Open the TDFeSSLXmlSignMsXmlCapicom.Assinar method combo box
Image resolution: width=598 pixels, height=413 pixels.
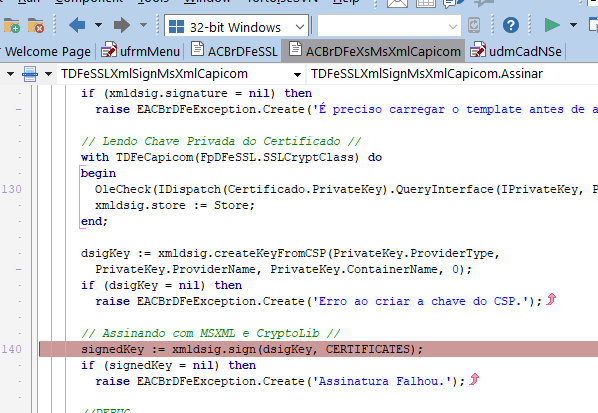452,74
